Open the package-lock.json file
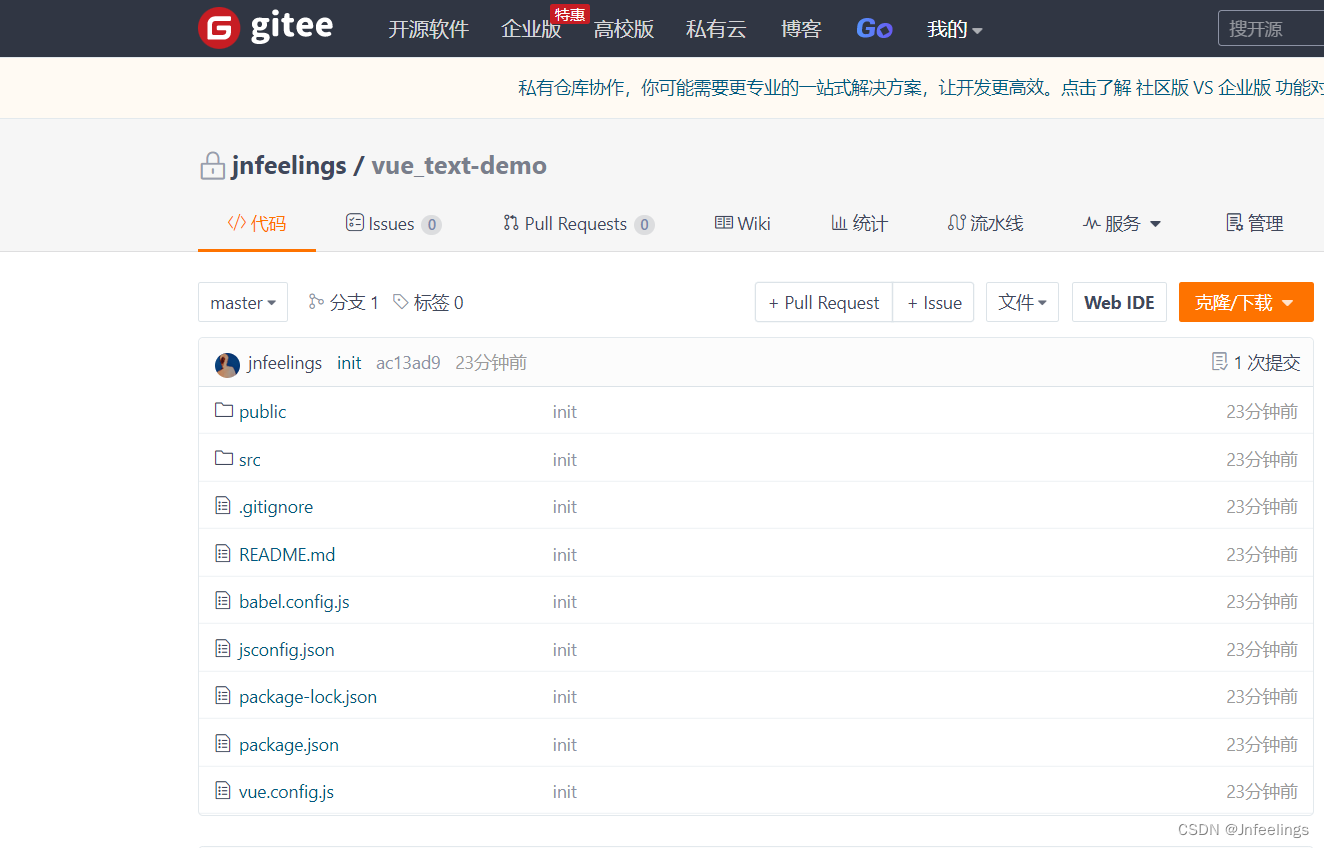 pyautogui.click(x=308, y=696)
